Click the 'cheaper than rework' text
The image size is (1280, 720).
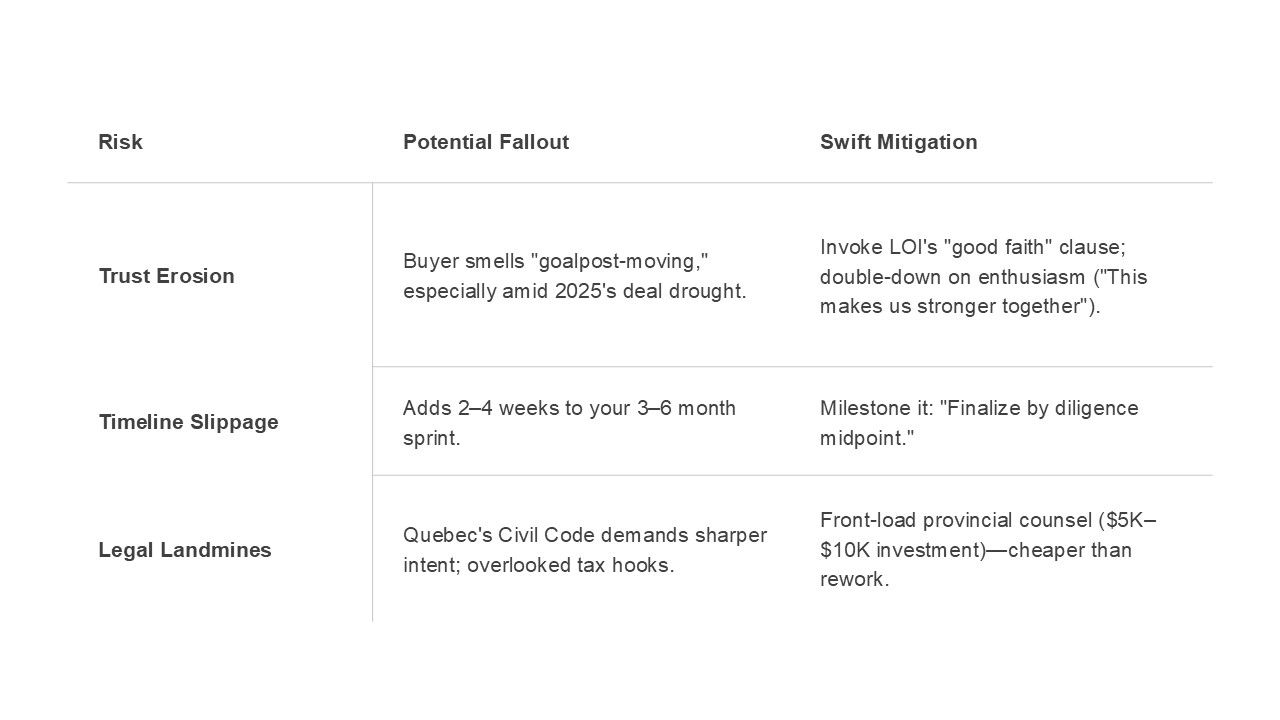[x=976, y=565]
